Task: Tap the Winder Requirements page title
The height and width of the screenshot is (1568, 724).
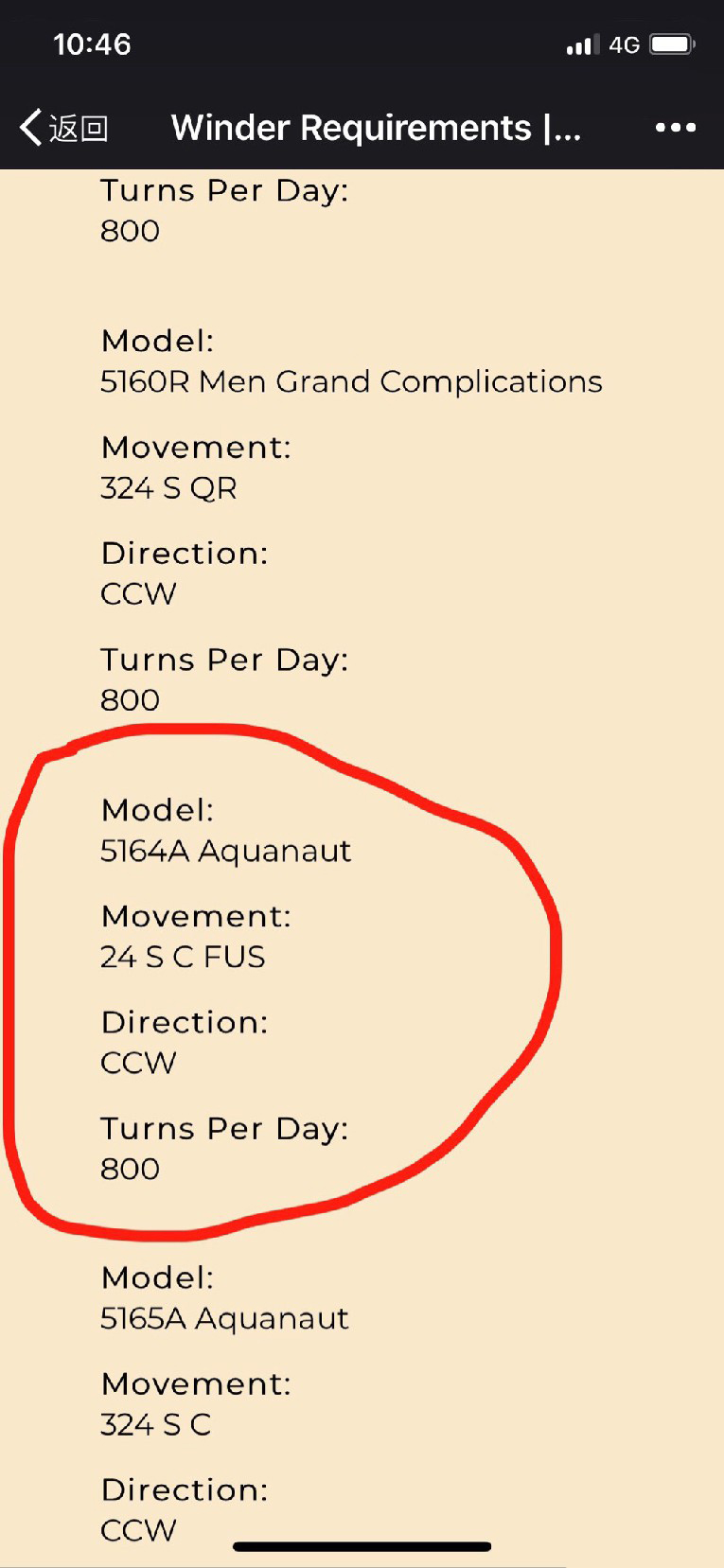Action: [376, 128]
